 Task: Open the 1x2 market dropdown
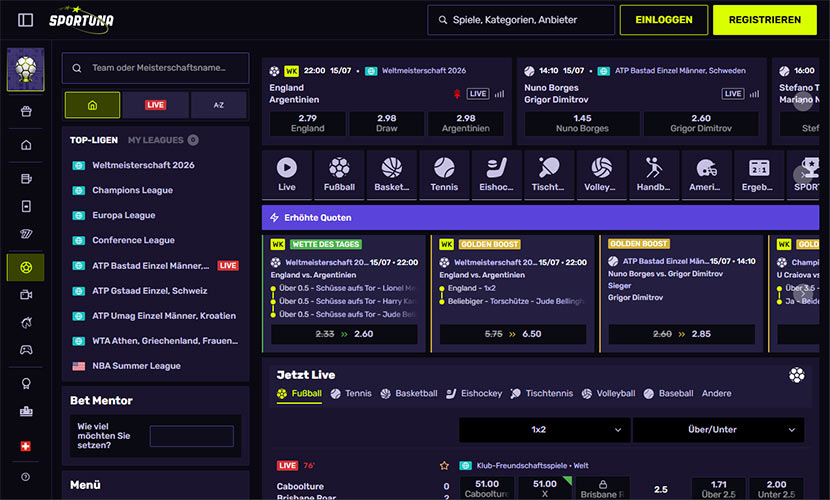(x=545, y=430)
